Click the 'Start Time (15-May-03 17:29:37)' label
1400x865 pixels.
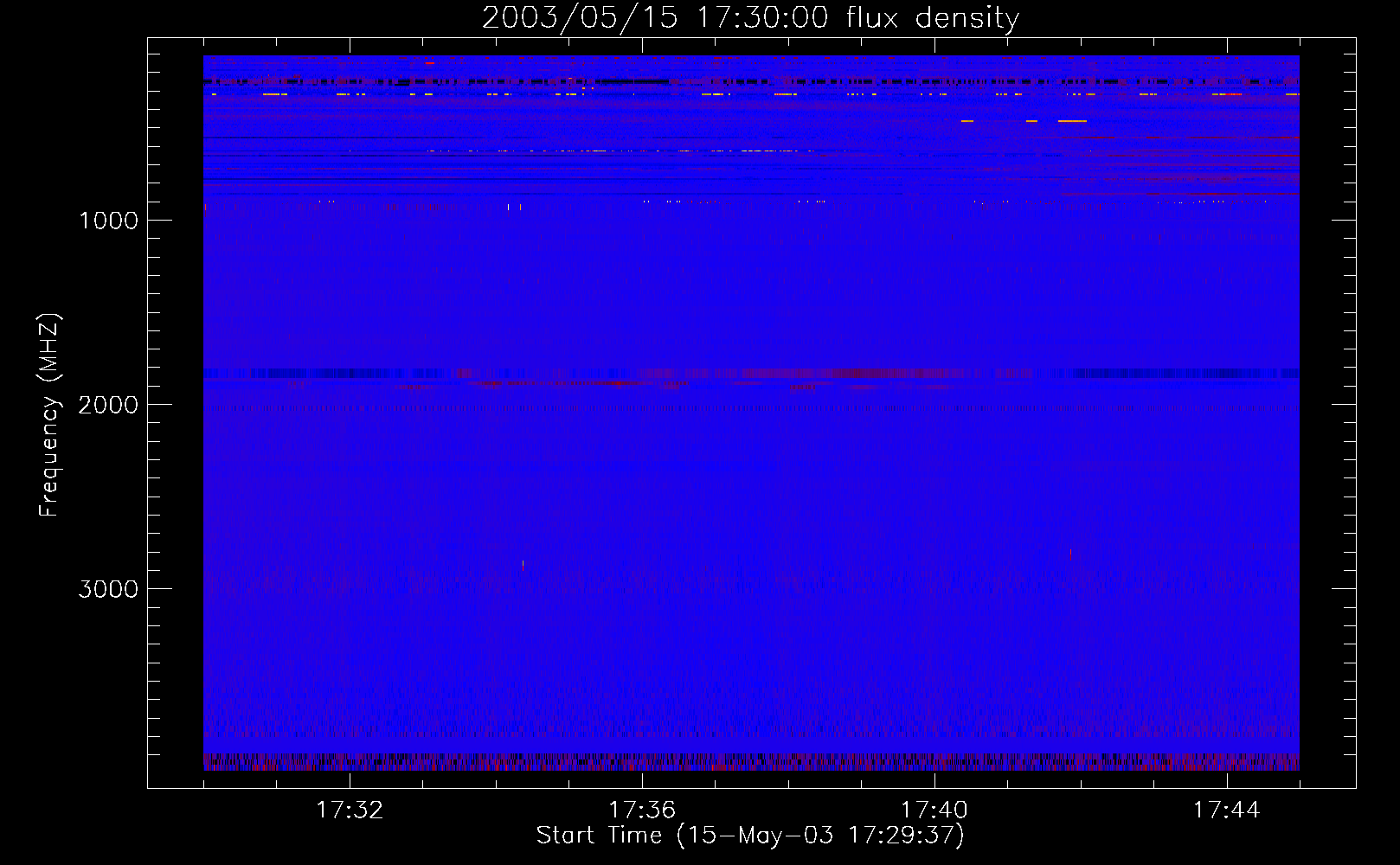tap(750, 836)
